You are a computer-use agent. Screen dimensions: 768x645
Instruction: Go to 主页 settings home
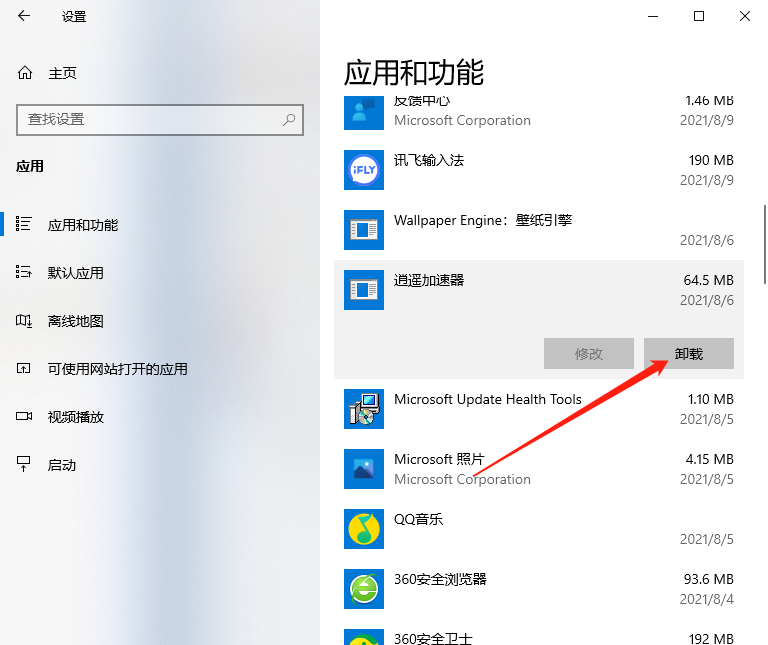coord(62,73)
